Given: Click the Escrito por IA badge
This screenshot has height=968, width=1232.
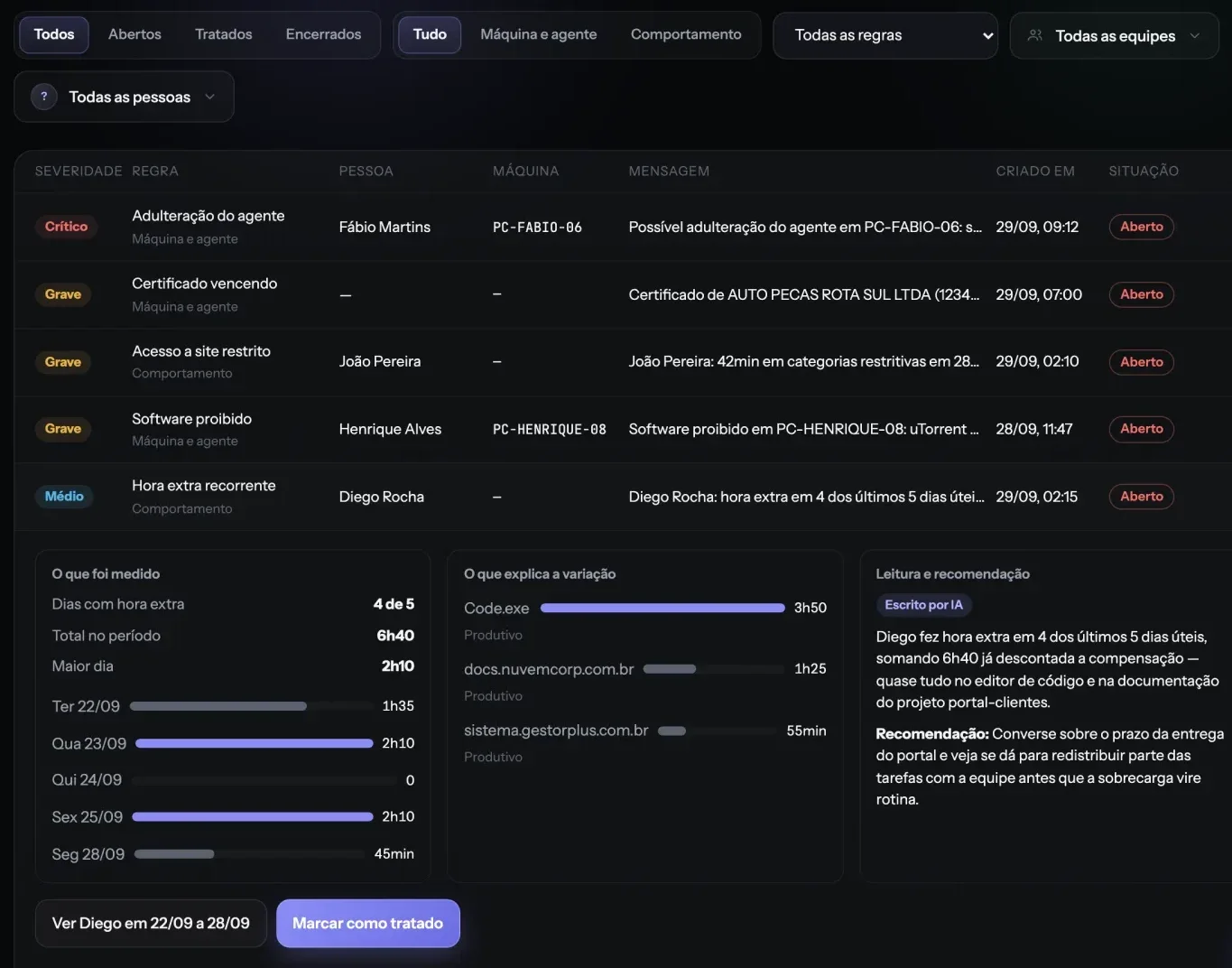Looking at the screenshot, I should (x=923, y=605).
